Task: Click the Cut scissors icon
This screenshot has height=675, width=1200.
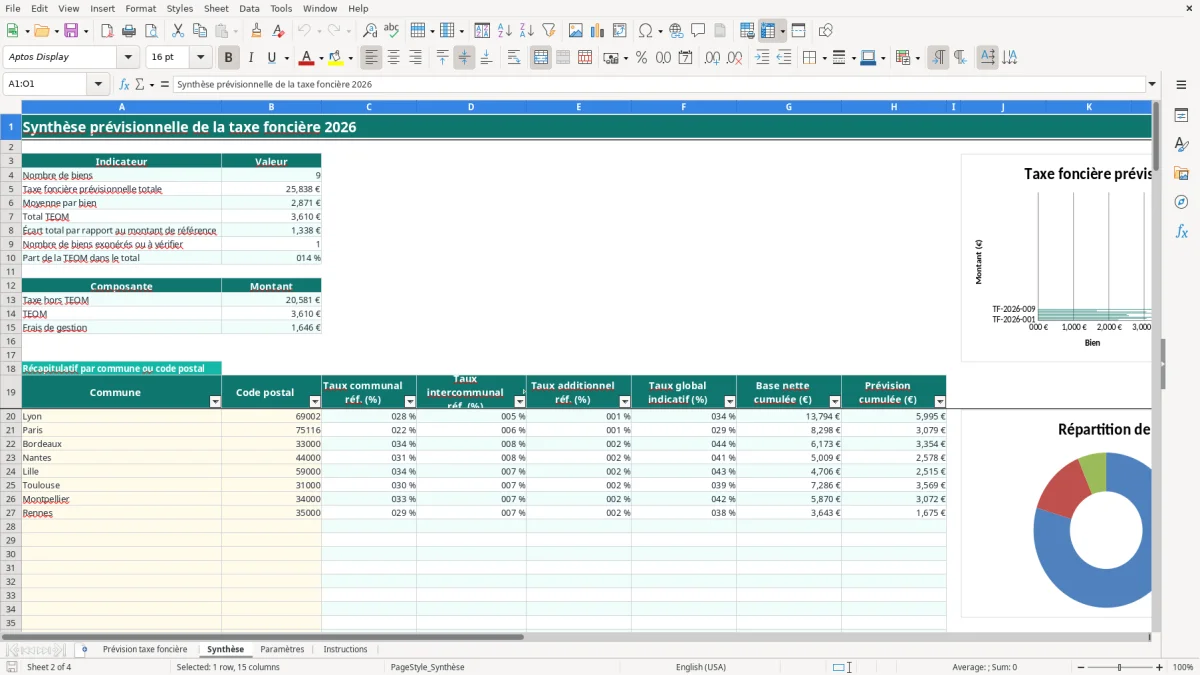Action: pos(178,31)
